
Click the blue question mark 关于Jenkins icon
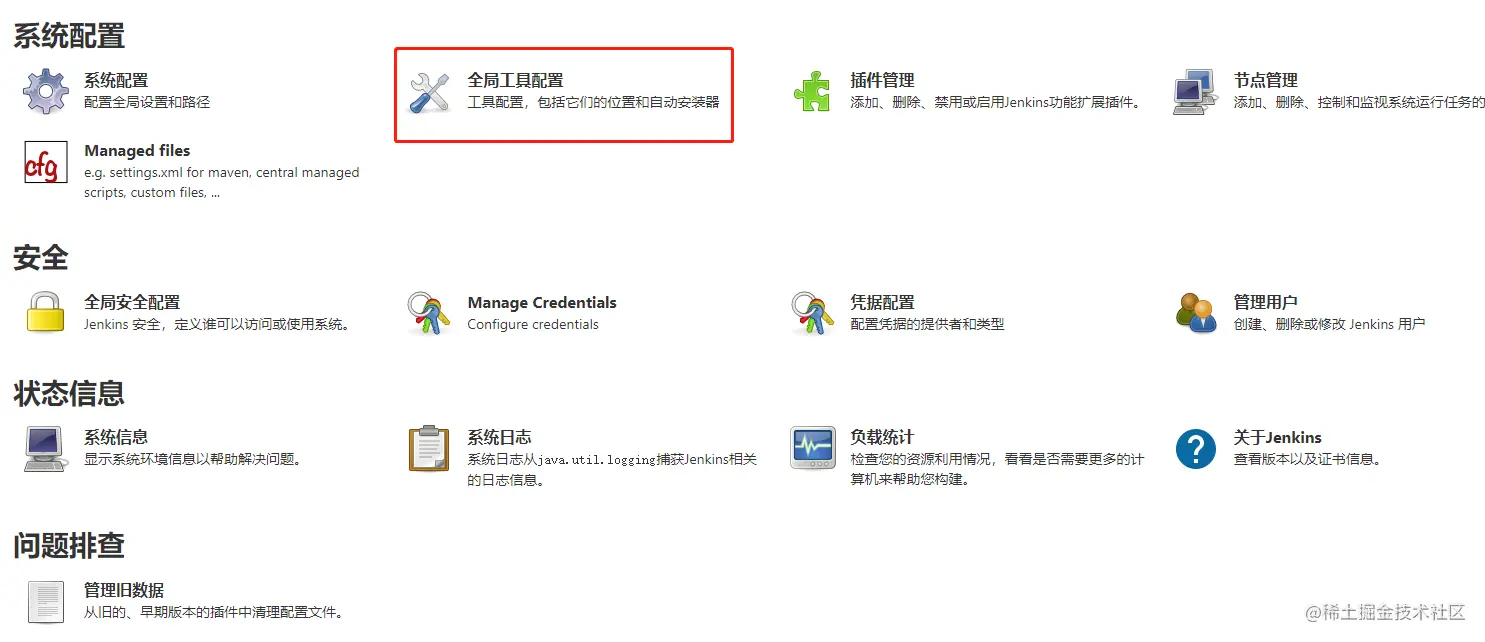[1196, 448]
